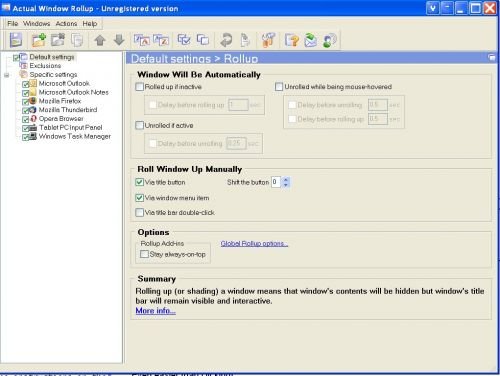This screenshot has width=500, height=376.
Task: Uncheck Via window menu item option
Action: click(139, 198)
